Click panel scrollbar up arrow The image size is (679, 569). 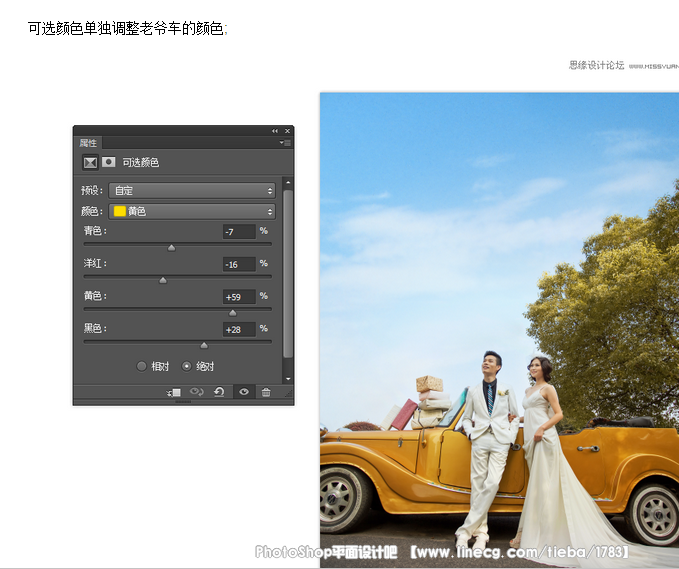click(288, 183)
